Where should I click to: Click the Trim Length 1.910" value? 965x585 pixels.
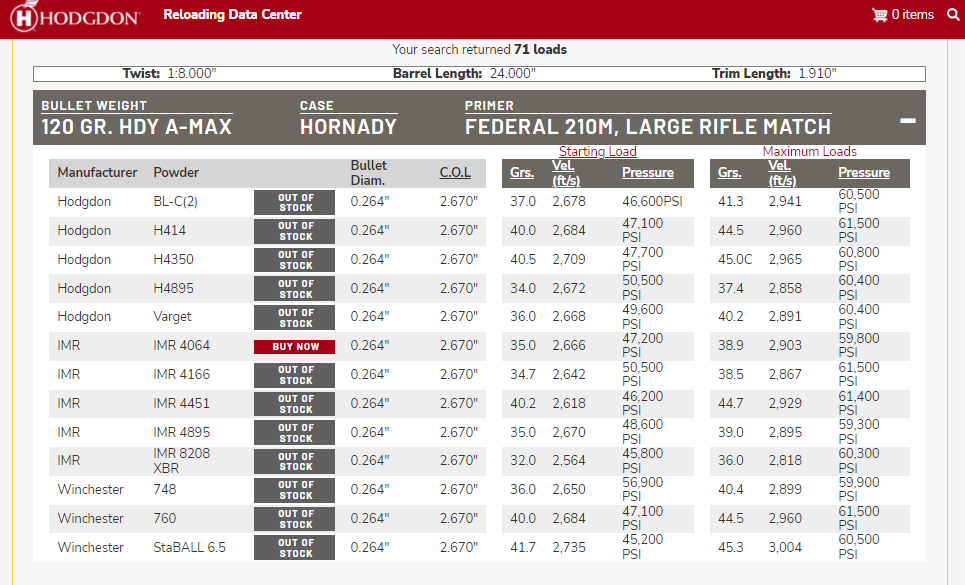pyautogui.click(x=817, y=74)
